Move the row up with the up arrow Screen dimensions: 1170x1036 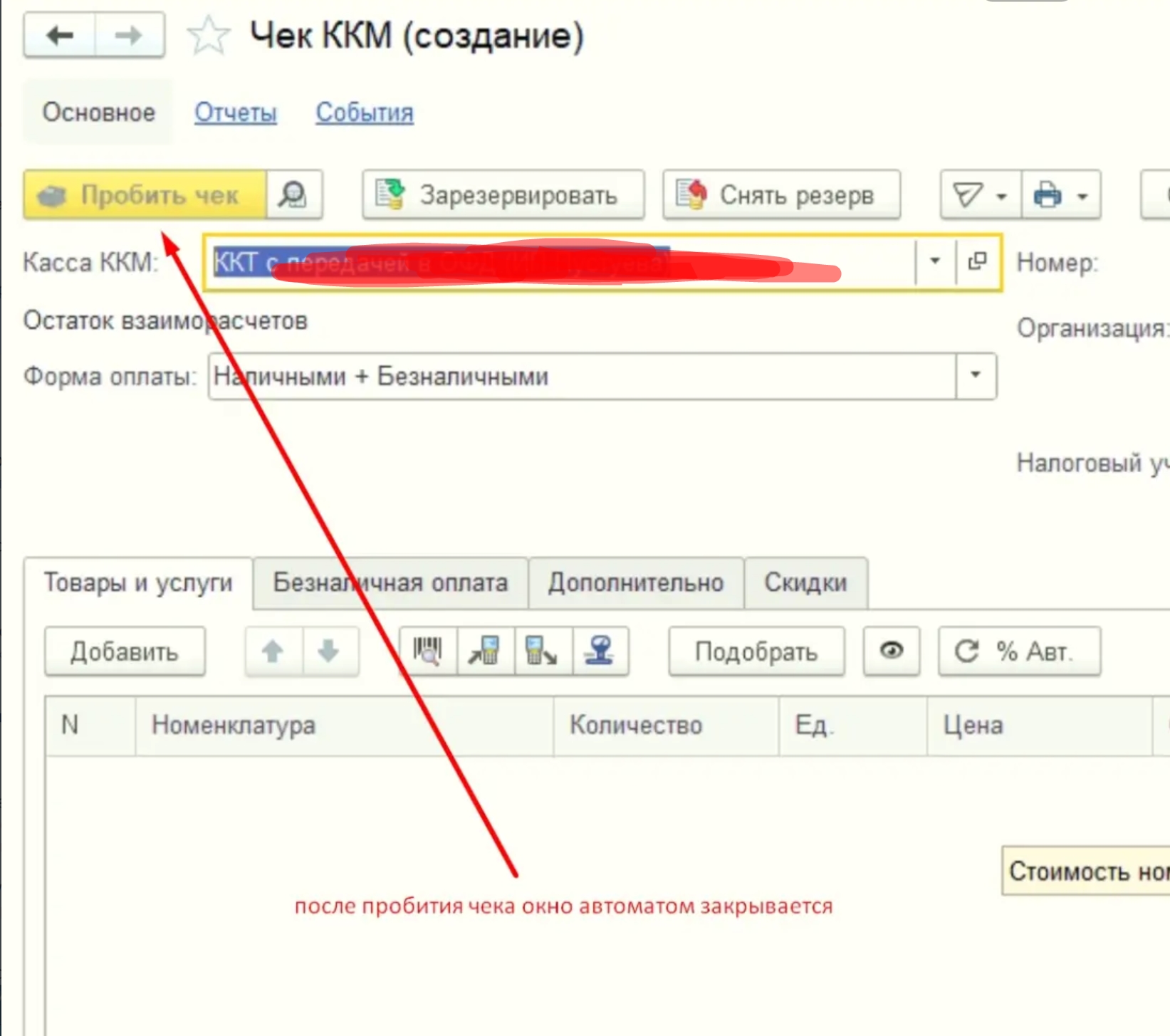[x=273, y=651]
